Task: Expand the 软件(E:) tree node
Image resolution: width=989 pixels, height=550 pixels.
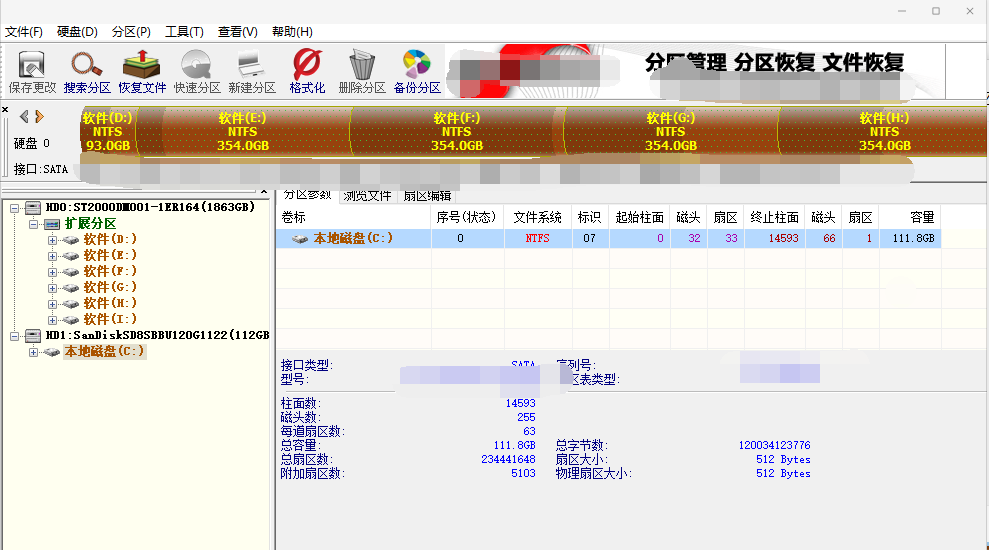Action: [52, 256]
